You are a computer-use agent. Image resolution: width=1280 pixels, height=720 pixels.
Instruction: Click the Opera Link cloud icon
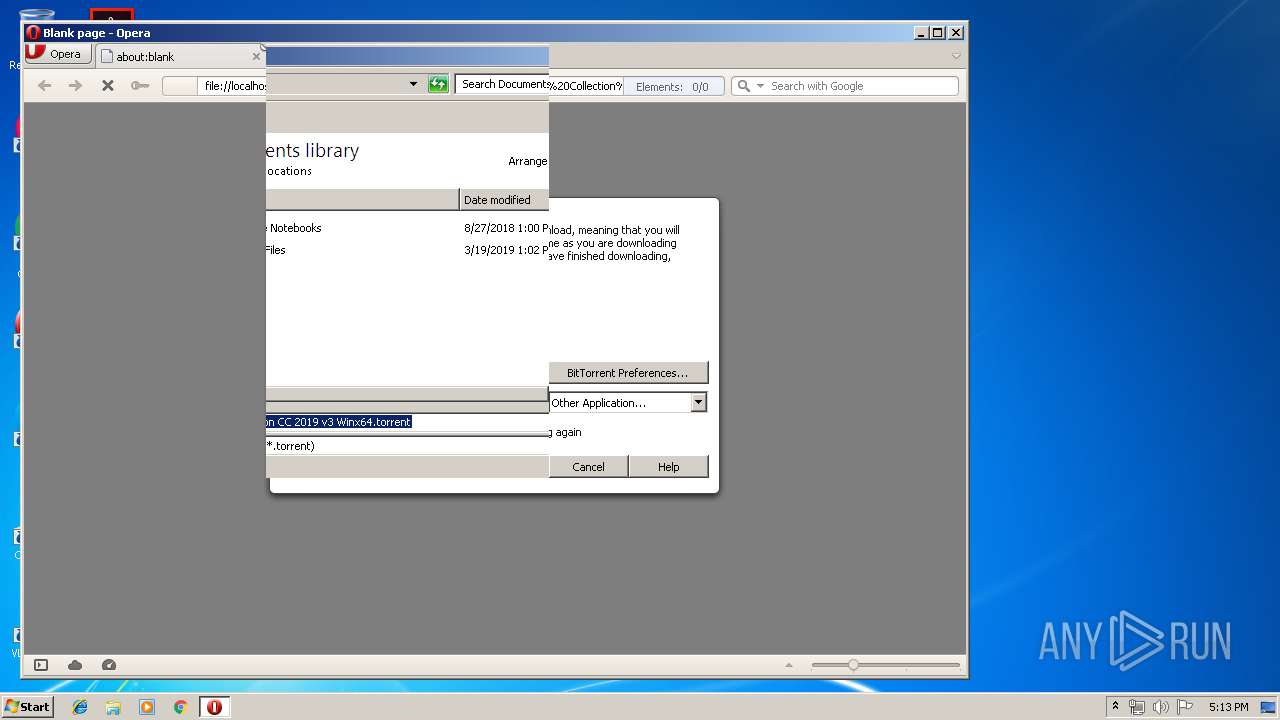[75, 665]
